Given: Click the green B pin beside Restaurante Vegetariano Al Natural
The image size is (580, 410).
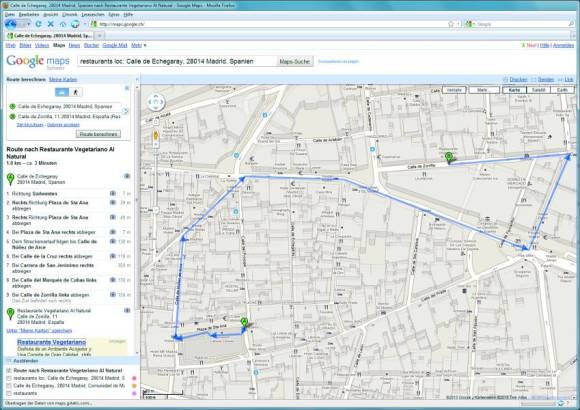Looking at the screenshot, I should [10, 314].
